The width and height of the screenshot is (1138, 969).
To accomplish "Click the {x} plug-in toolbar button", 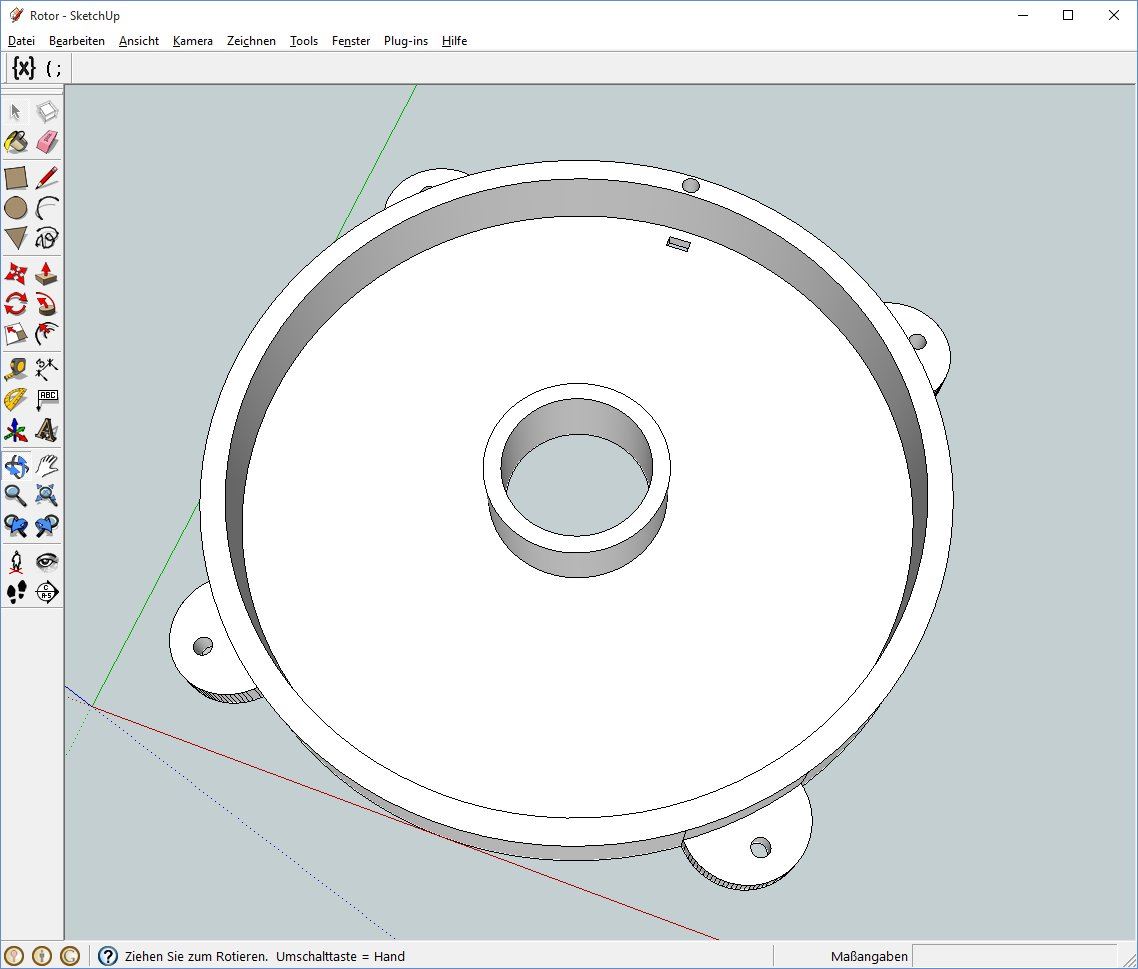I will (x=24, y=68).
